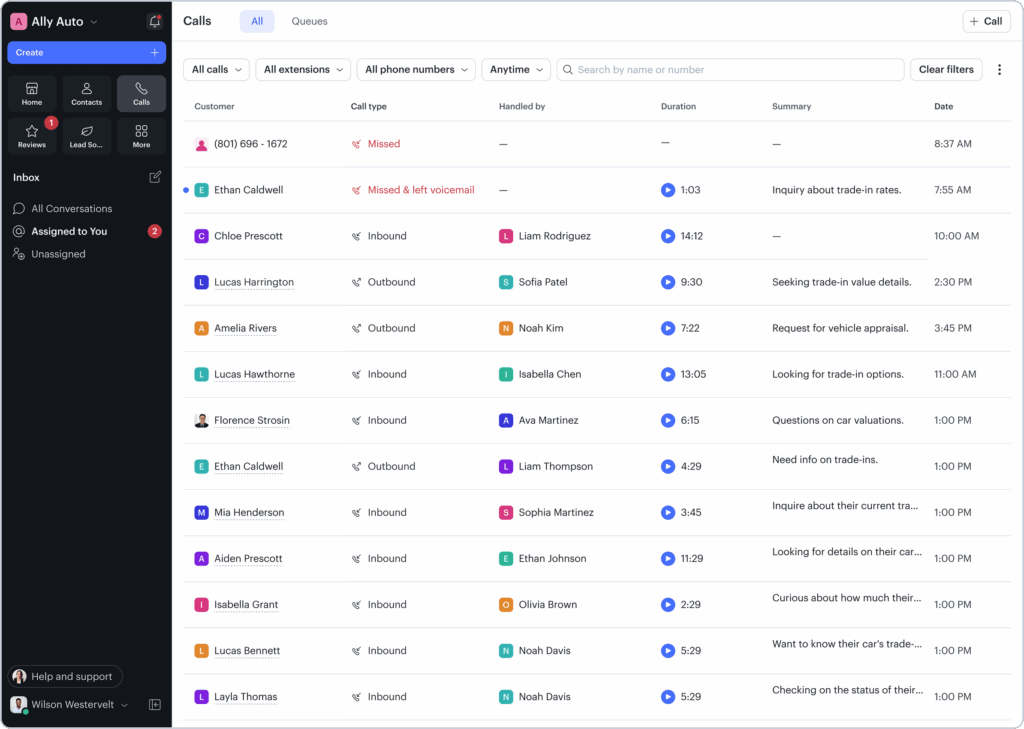The height and width of the screenshot is (729, 1024).
Task: Open the More apps grid
Action: point(141,136)
